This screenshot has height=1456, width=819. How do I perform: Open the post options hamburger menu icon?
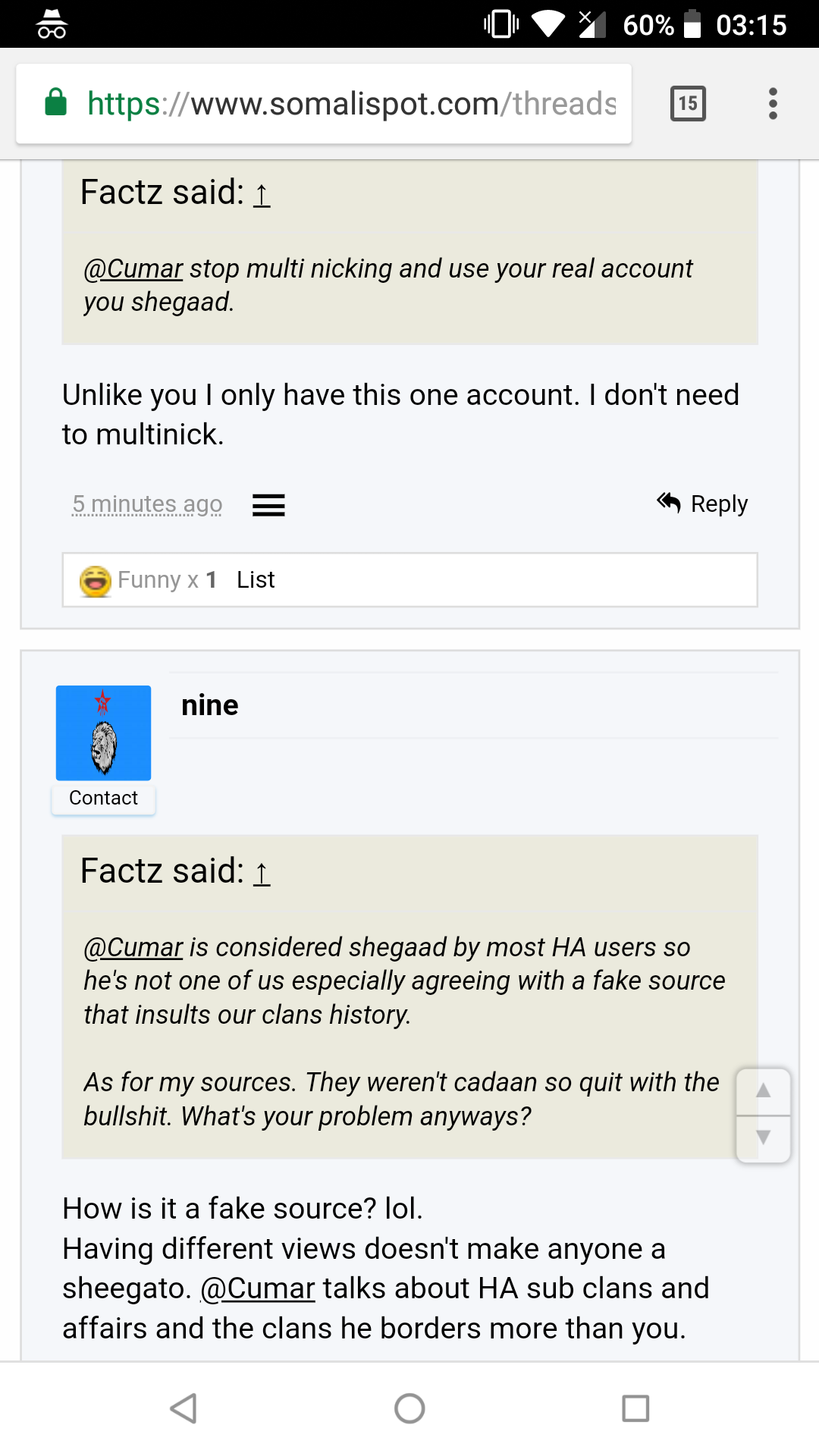(x=268, y=505)
